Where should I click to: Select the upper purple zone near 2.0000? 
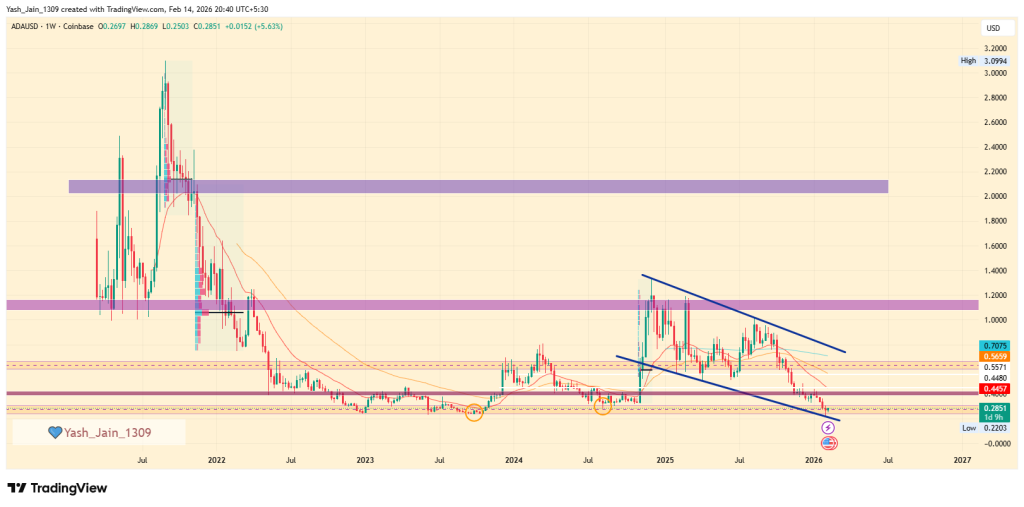click(x=478, y=186)
